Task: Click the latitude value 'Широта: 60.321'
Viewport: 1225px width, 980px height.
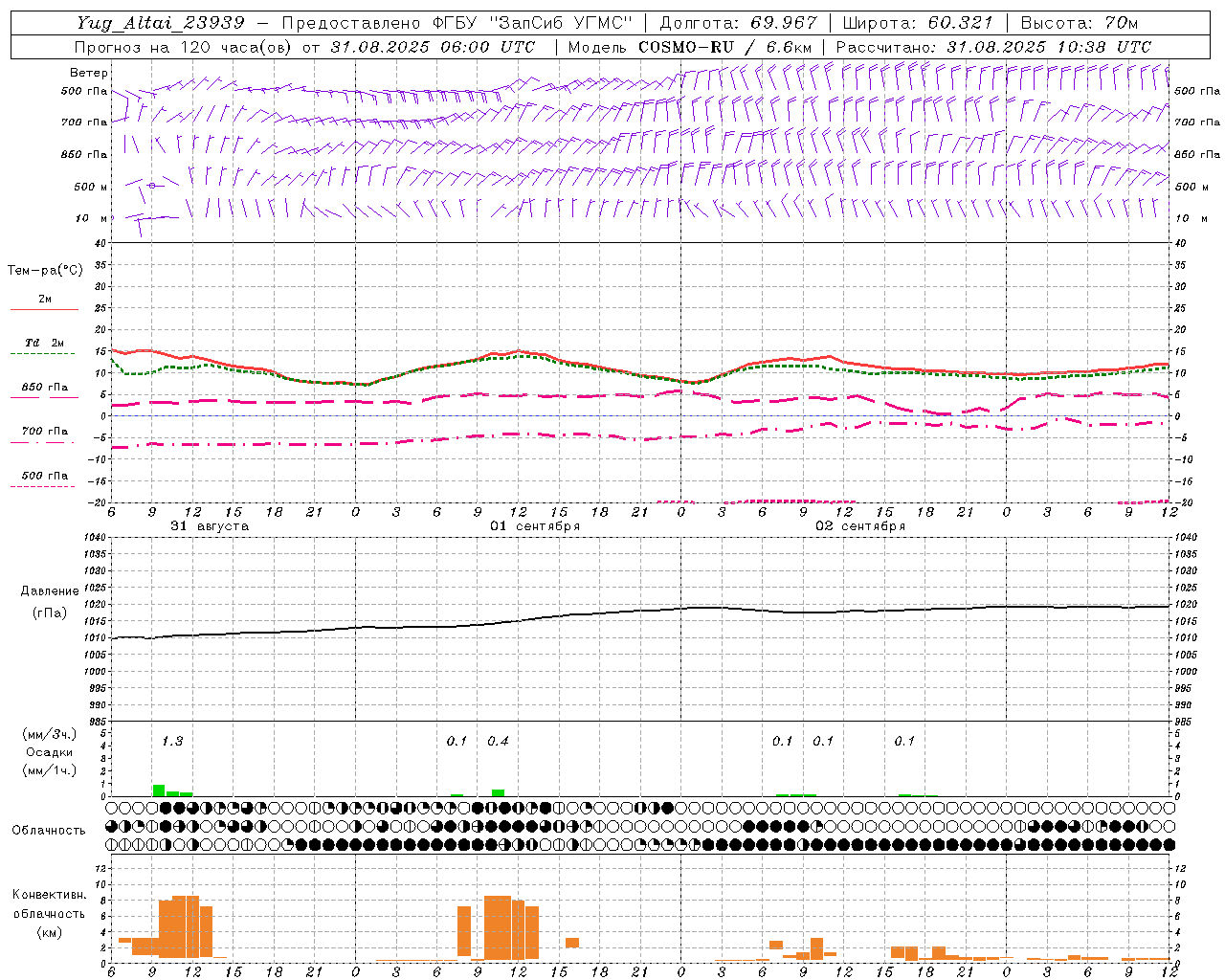Action: coord(918,23)
